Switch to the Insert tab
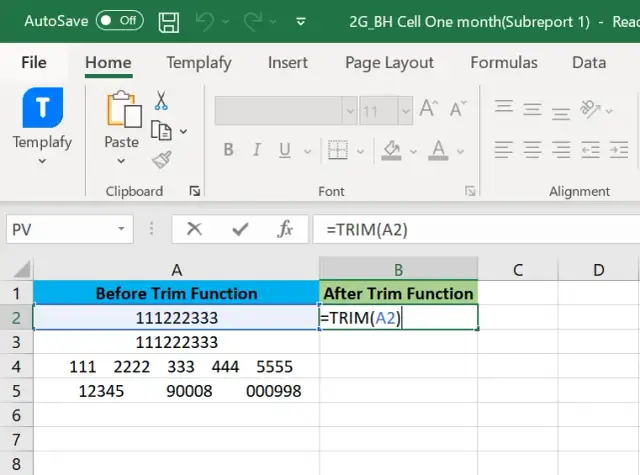The height and width of the screenshot is (475, 640). click(x=287, y=62)
